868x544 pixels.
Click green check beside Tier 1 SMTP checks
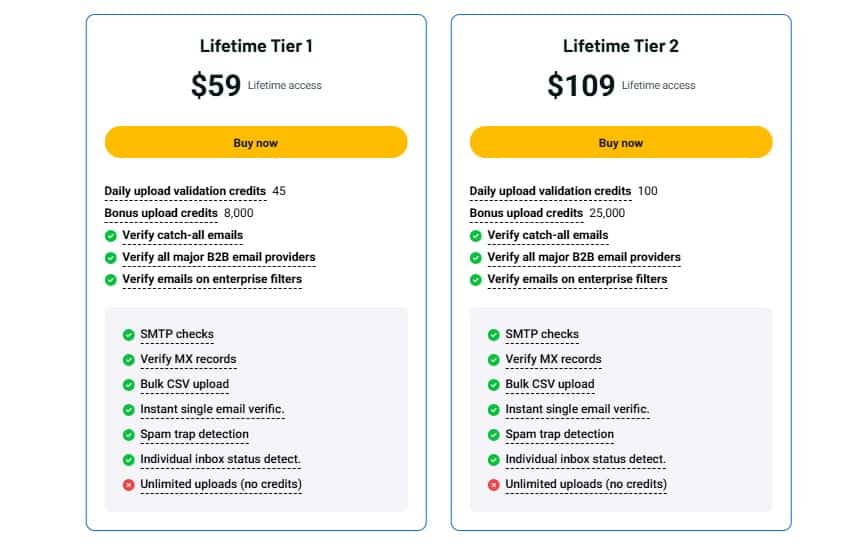pyautogui.click(x=129, y=335)
